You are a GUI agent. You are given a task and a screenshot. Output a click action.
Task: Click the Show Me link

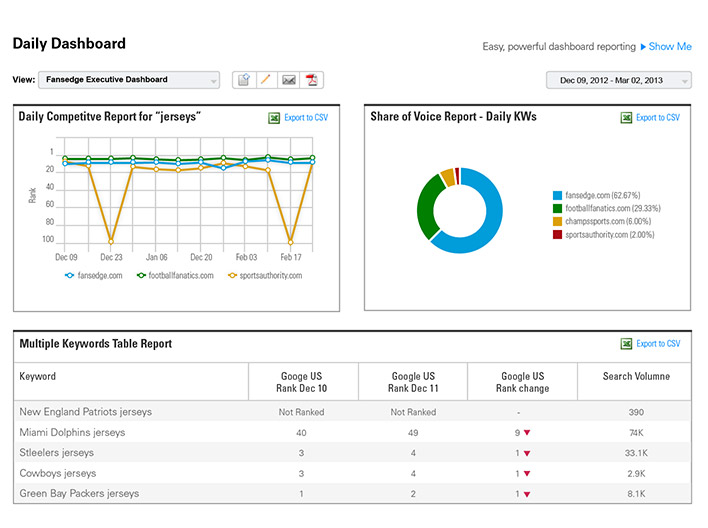[x=670, y=47]
